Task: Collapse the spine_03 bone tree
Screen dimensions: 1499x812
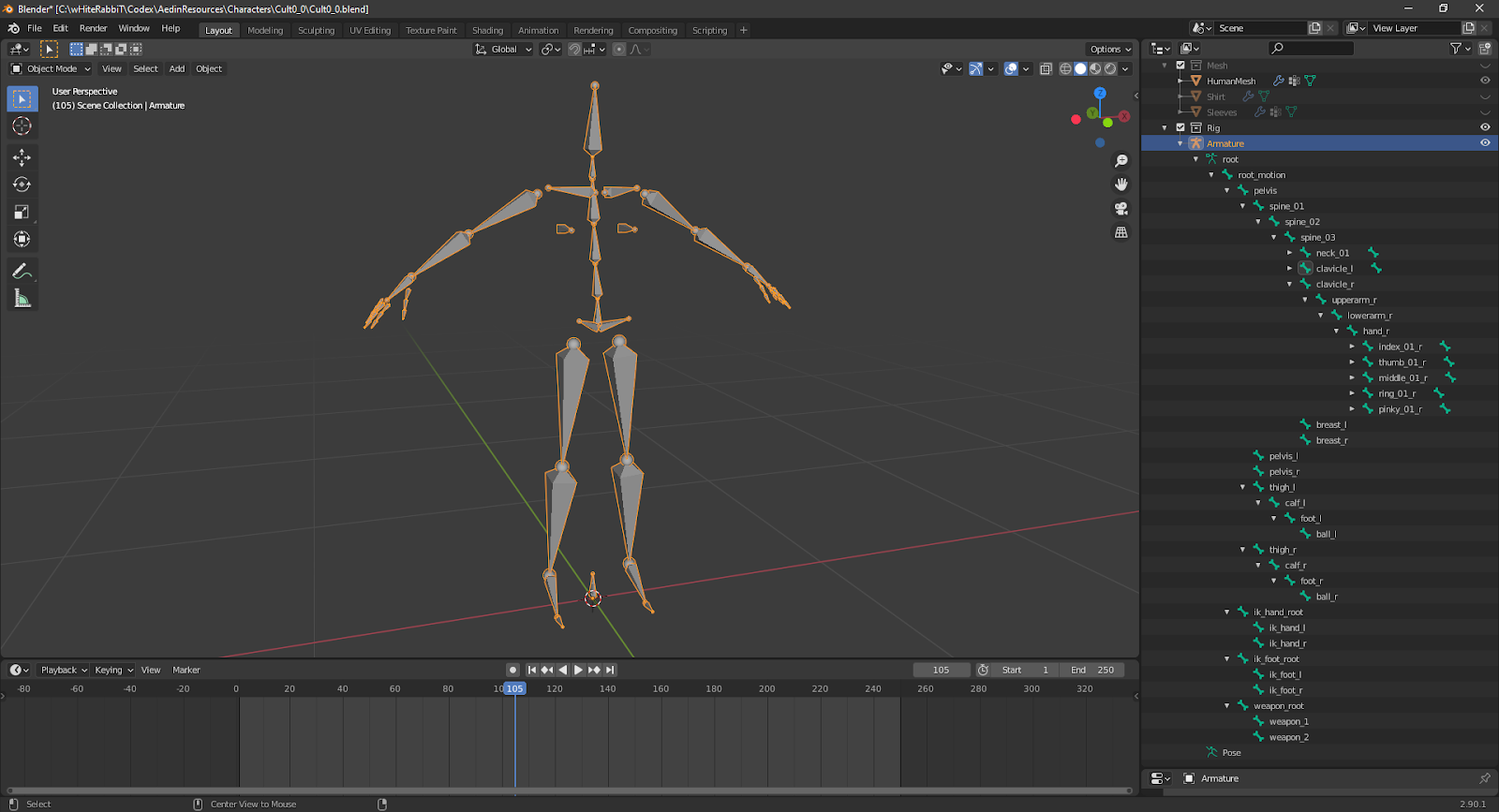Action: tap(1274, 238)
